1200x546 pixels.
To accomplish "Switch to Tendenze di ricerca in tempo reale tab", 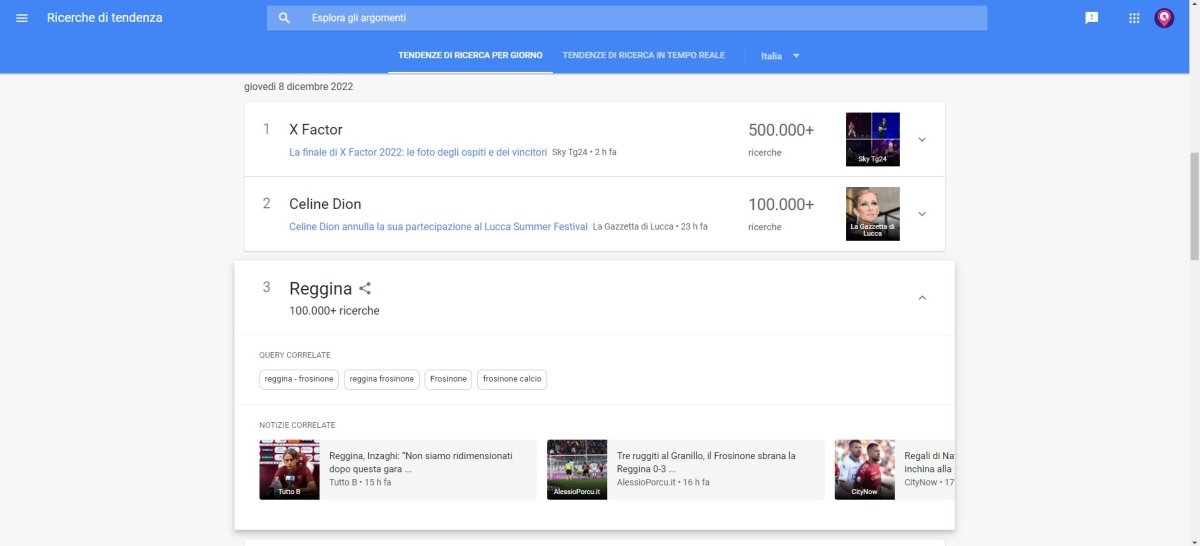I will (644, 55).
